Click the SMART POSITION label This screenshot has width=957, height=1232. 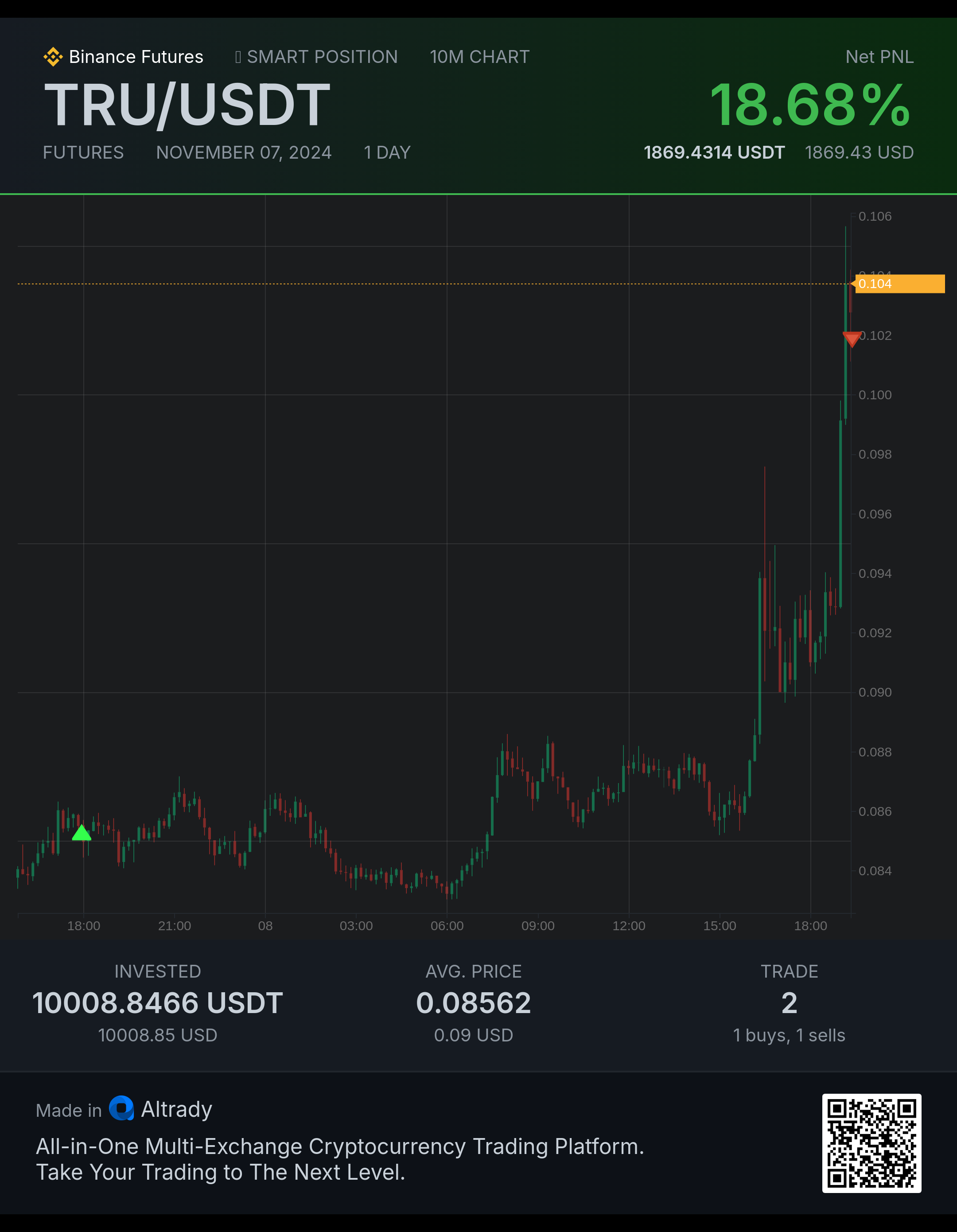[x=322, y=57]
